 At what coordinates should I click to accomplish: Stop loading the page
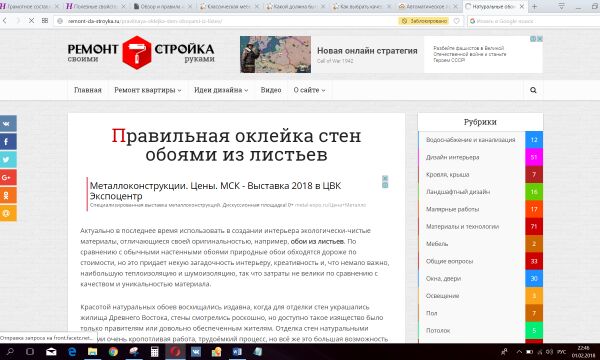click(31, 21)
